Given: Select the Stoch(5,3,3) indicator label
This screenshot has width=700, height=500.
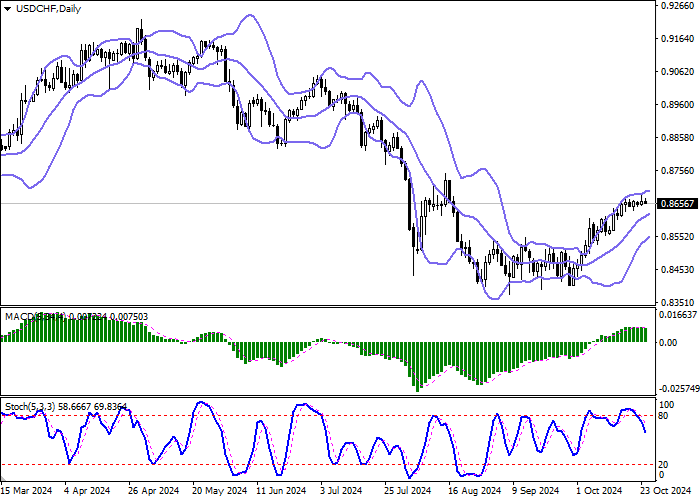Looking at the screenshot, I should (66, 407).
